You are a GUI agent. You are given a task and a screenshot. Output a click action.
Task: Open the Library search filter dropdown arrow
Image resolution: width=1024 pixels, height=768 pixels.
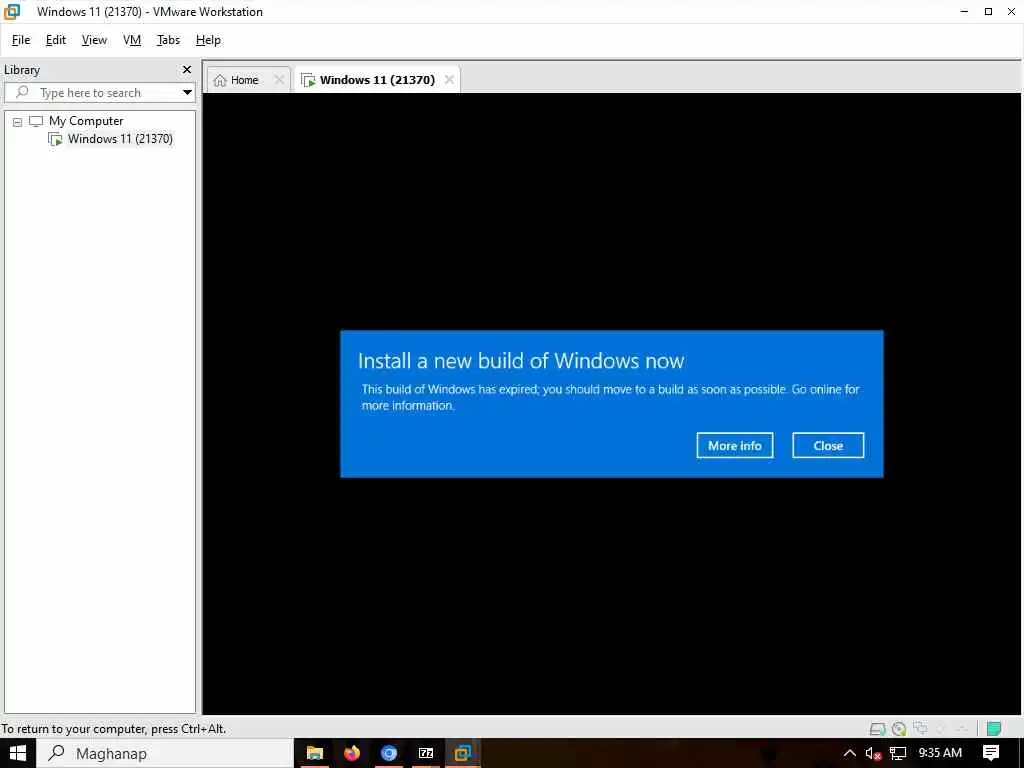(x=187, y=93)
